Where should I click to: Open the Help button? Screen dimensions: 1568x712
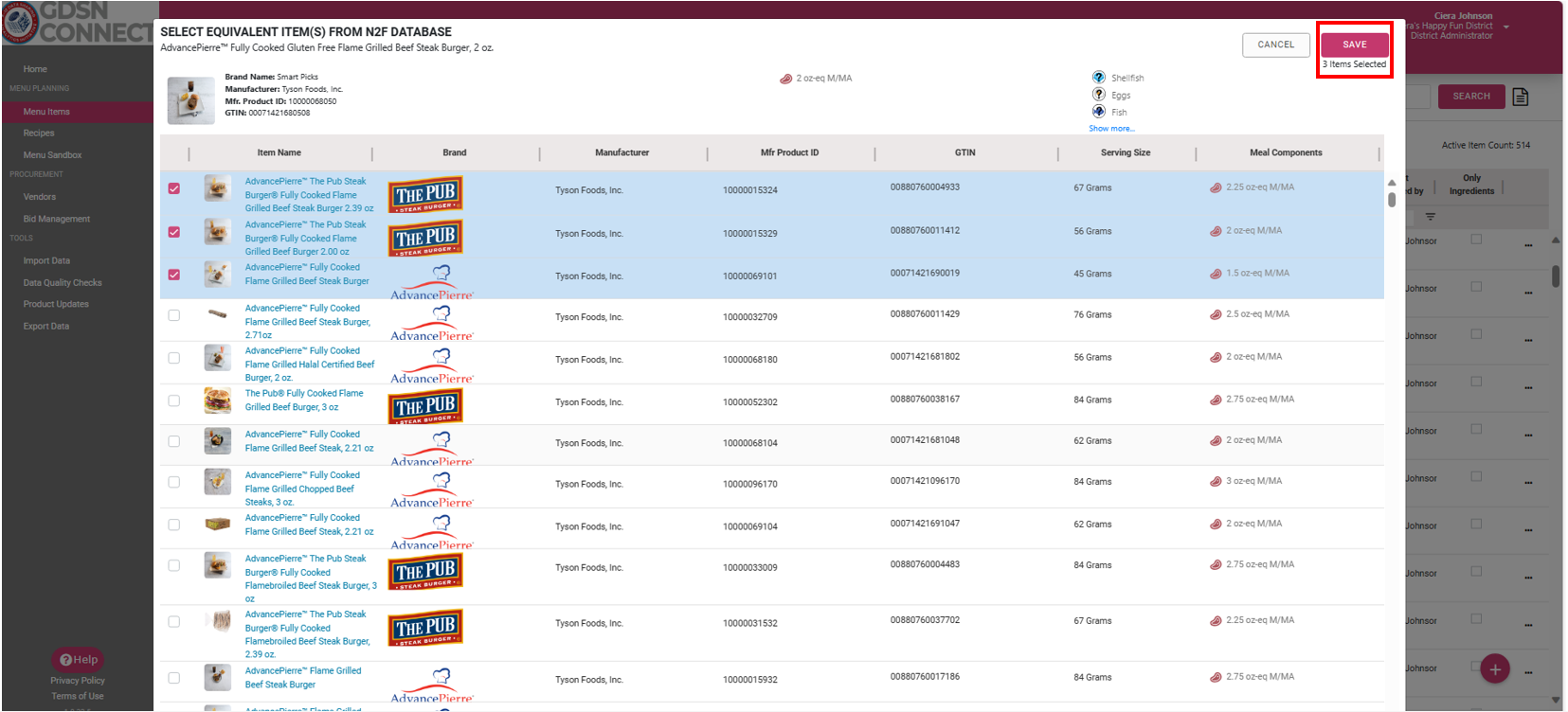[79, 660]
